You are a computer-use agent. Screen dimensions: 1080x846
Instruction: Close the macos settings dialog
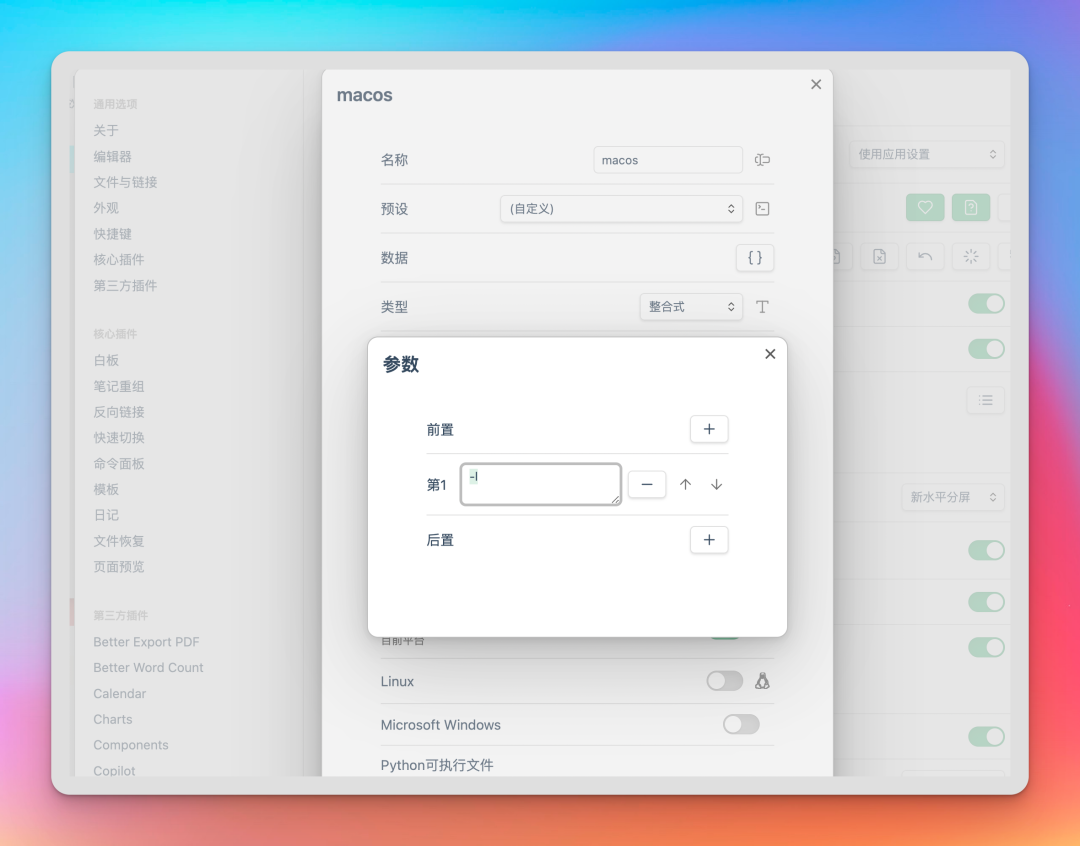coord(816,84)
